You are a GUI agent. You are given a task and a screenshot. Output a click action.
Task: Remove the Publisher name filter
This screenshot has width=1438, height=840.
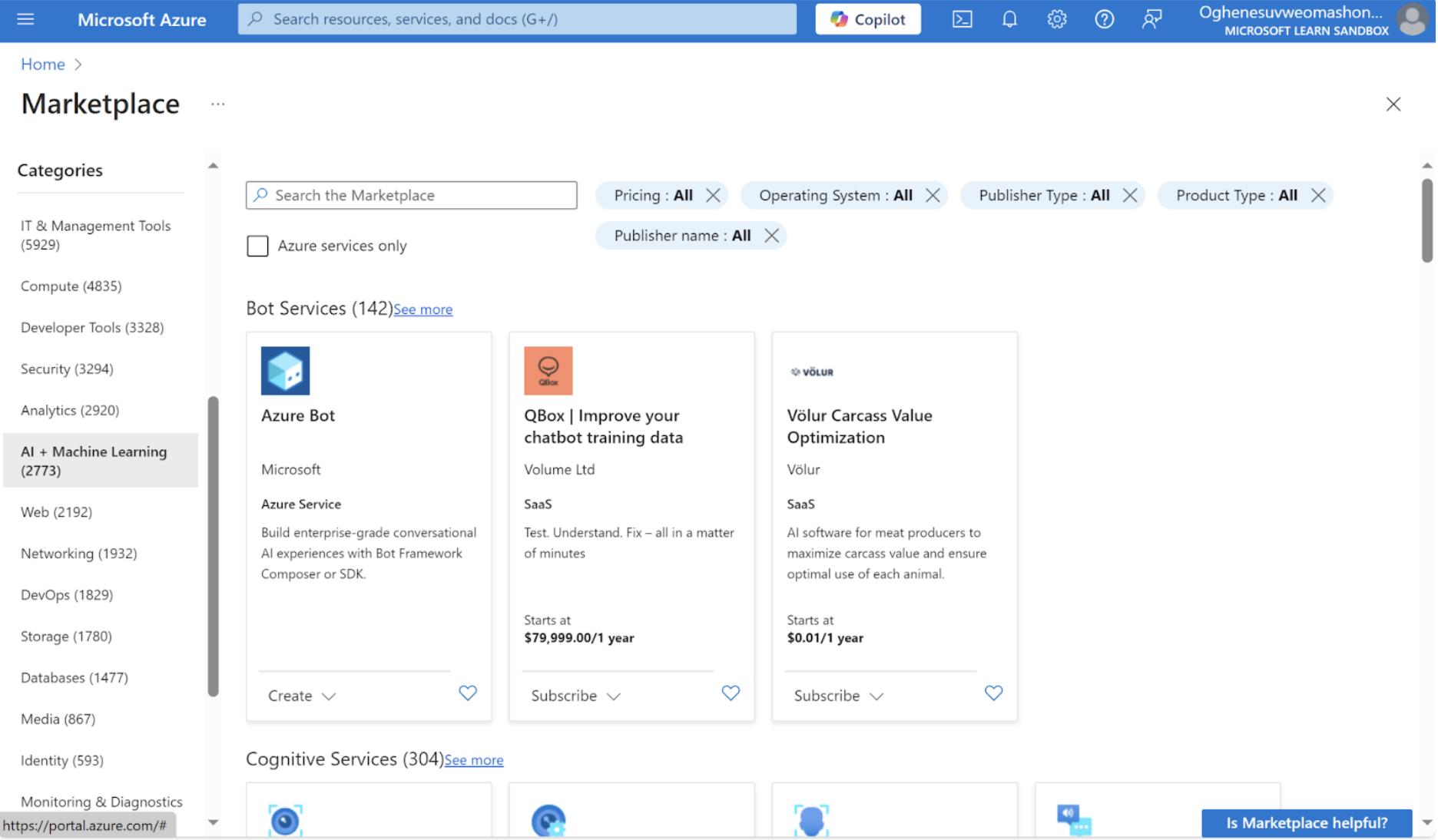[773, 236]
